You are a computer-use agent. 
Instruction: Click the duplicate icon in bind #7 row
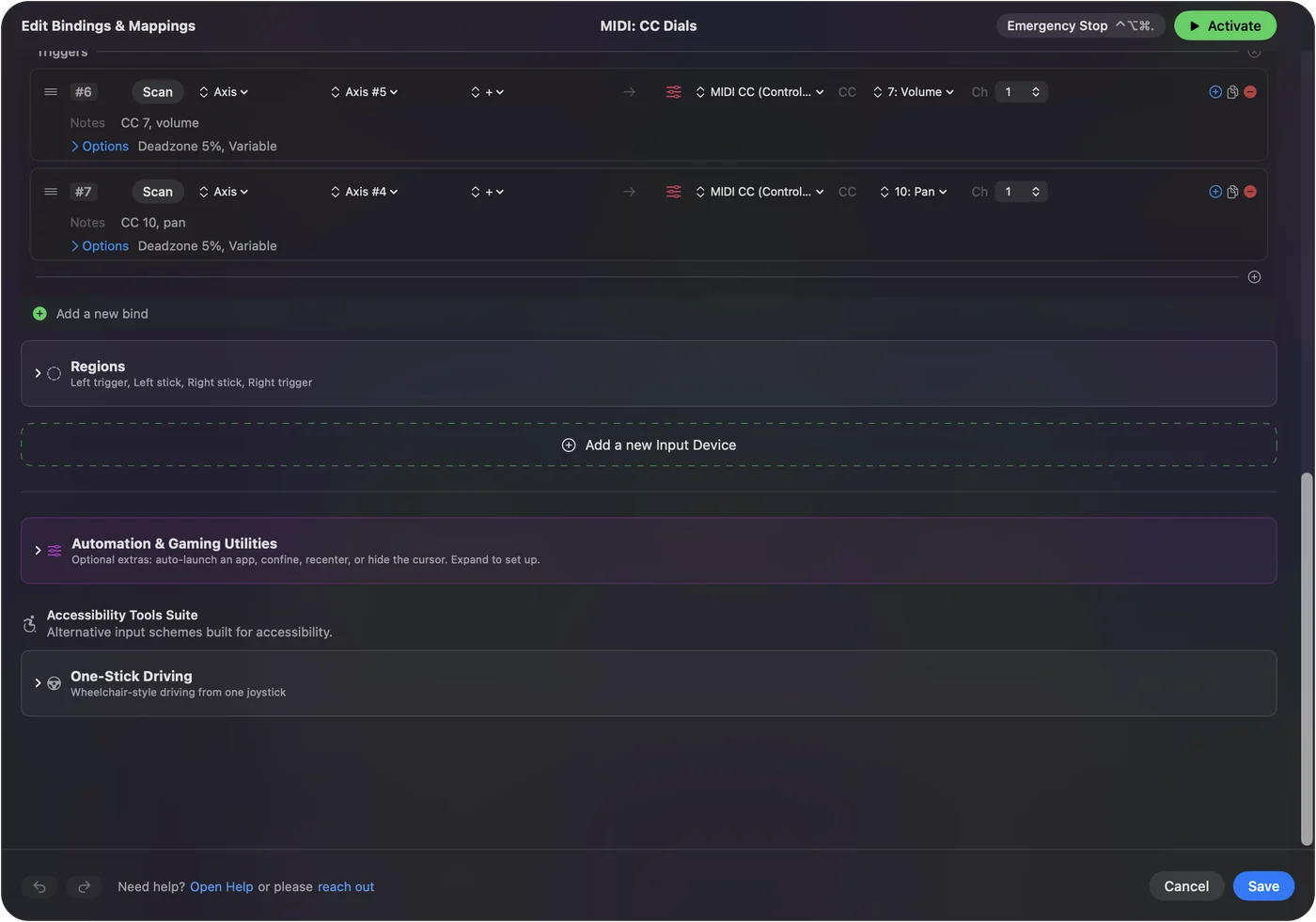[x=1232, y=192]
